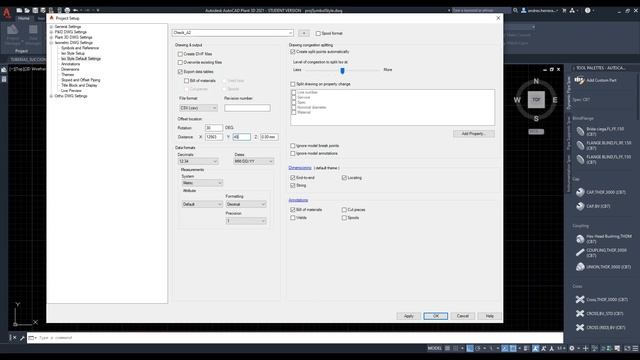Click Add Custom Part icon in Tool Palettes
This screenshot has width=640, height=360.
(x=579, y=80)
